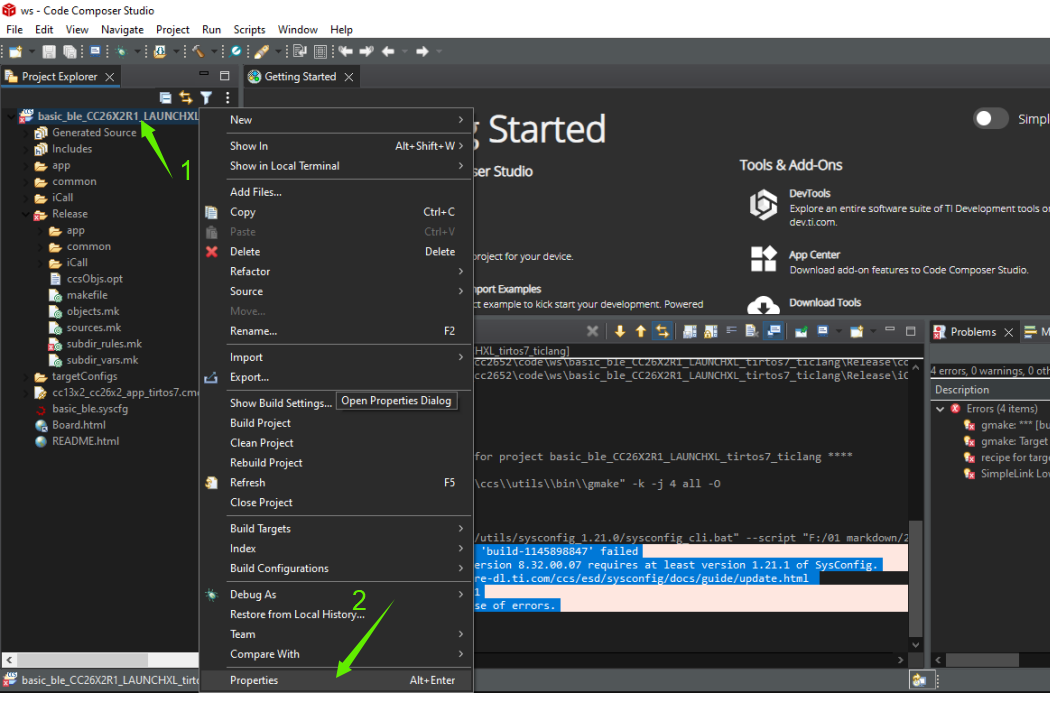Click the magnifier search toolbar icon

(x=236, y=52)
